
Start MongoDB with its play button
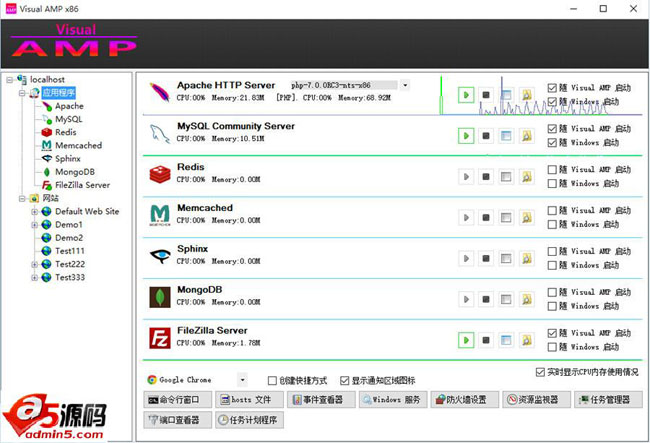pyautogui.click(x=466, y=299)
